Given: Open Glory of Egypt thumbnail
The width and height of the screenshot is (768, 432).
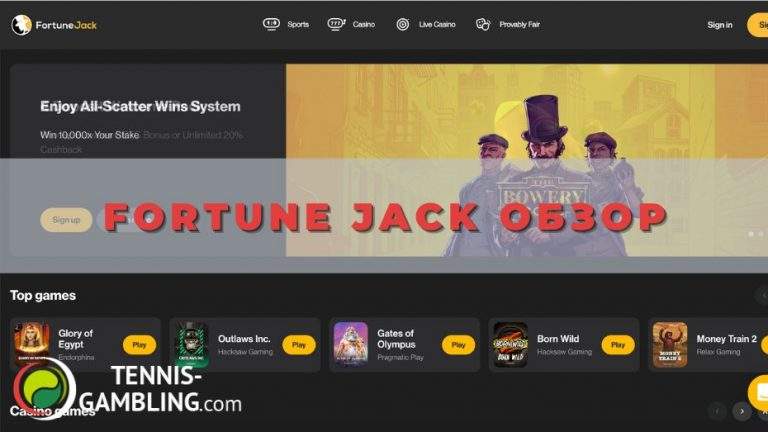Looking at the screenshot, I should [32, 345].
